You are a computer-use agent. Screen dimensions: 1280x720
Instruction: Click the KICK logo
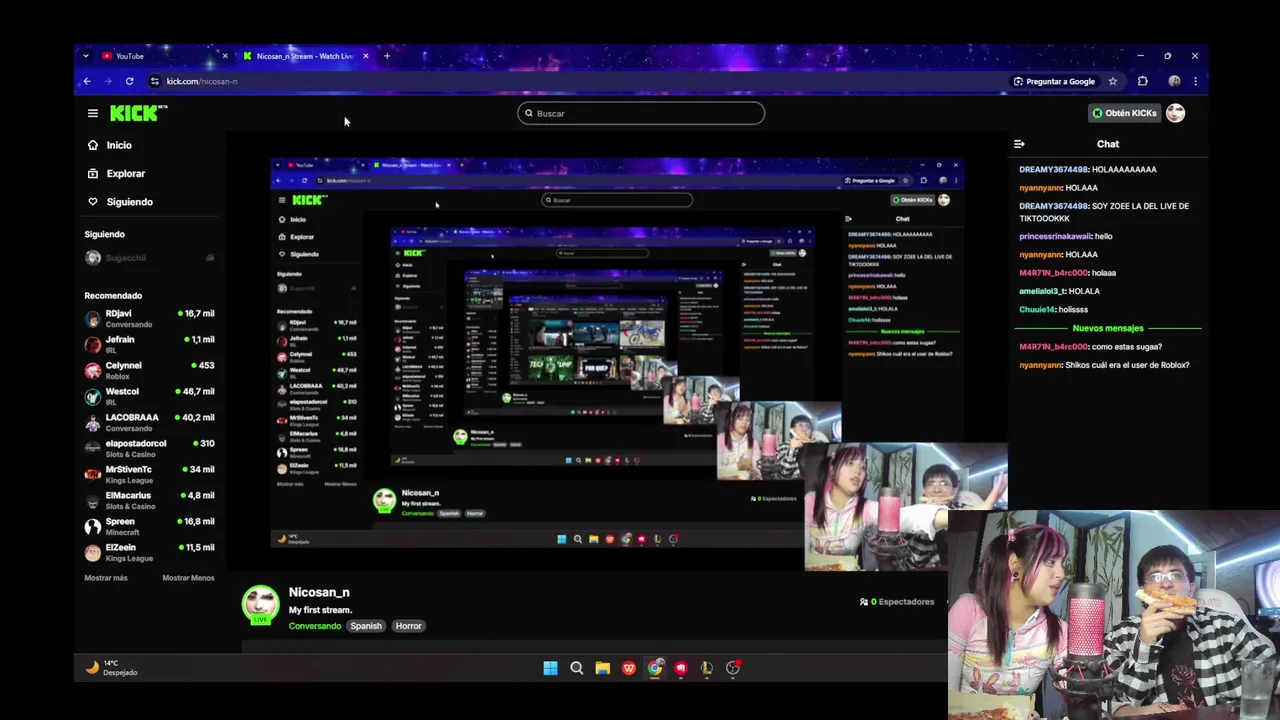coord(138,113)
